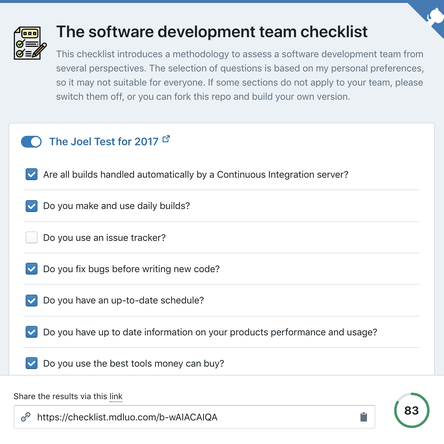Copy share link with clipboard icon
Image resolution: width=444 pixels, height=444 pixels.
(364, 417)
